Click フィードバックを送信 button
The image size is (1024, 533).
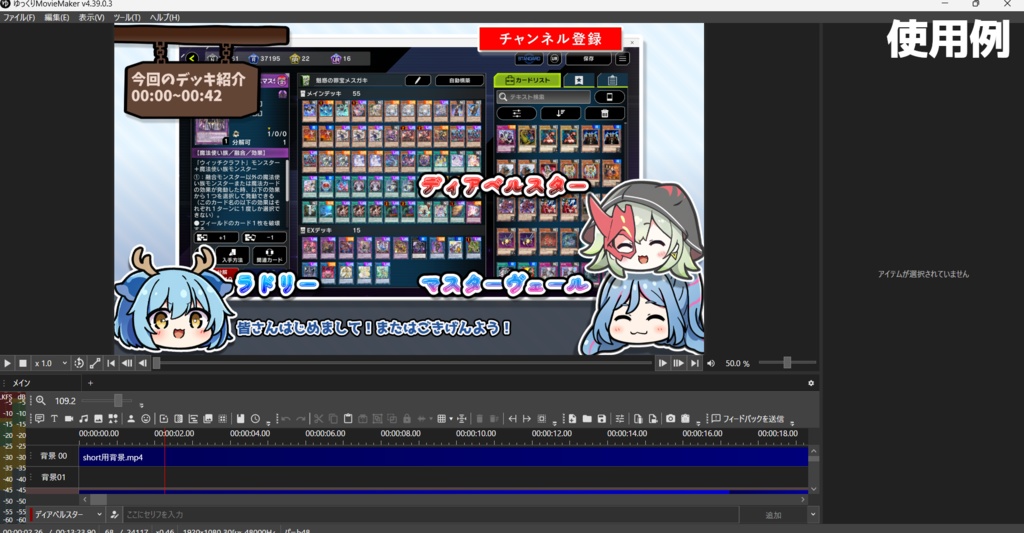748,419
